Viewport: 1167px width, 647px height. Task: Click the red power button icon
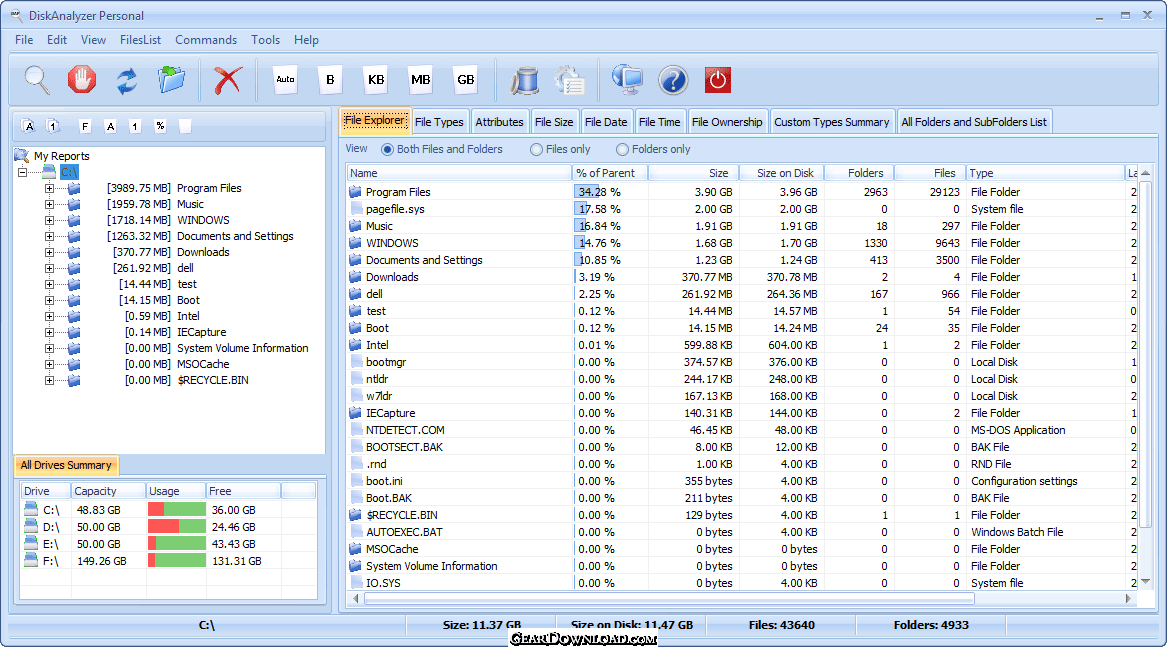pos(717,80)
